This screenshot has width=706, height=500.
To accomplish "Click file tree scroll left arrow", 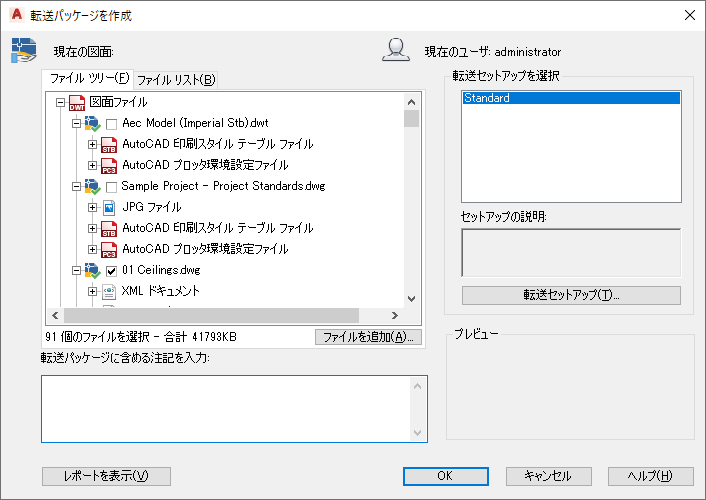I will [x=55, y=315].
